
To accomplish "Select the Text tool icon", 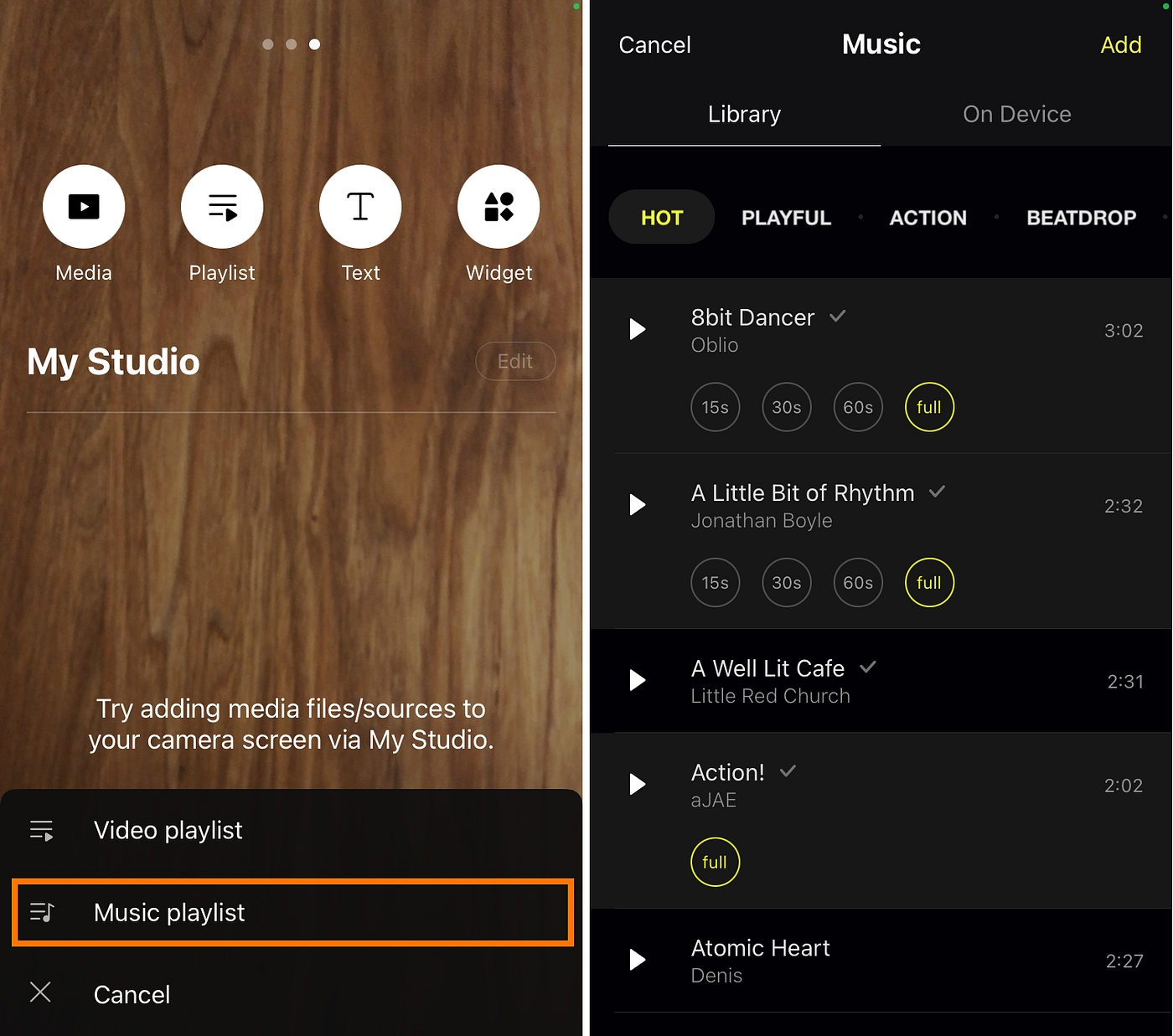I will point(360,206).
